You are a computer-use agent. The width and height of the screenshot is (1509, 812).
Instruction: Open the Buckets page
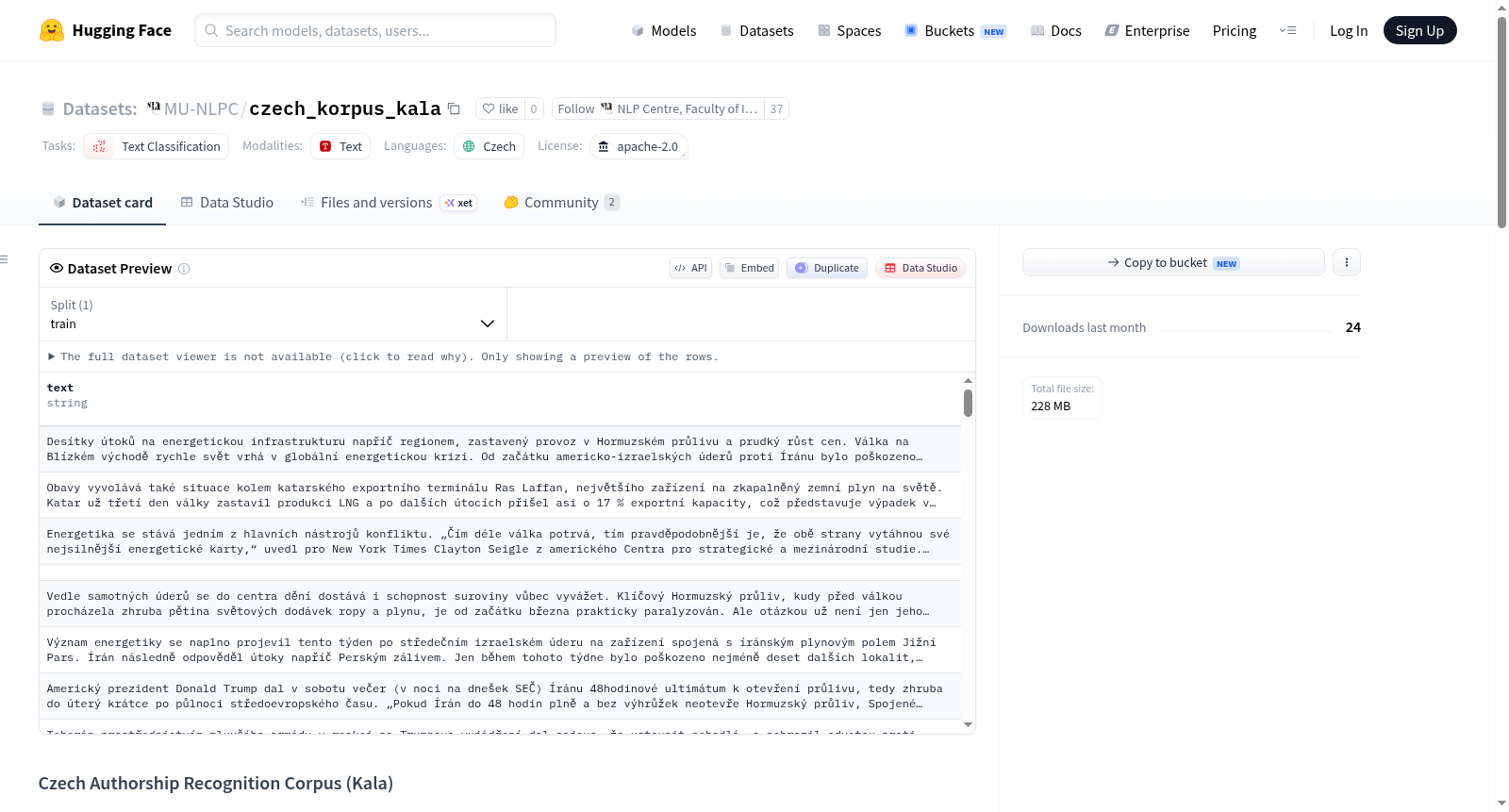[955, 31]
